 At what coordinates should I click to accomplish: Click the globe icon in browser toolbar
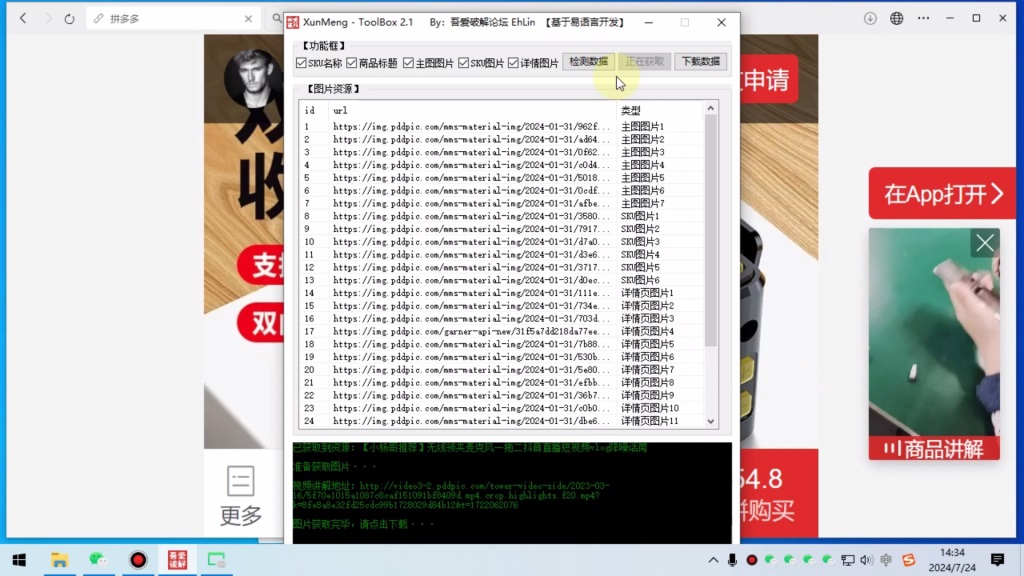click(x=897, y=18)
